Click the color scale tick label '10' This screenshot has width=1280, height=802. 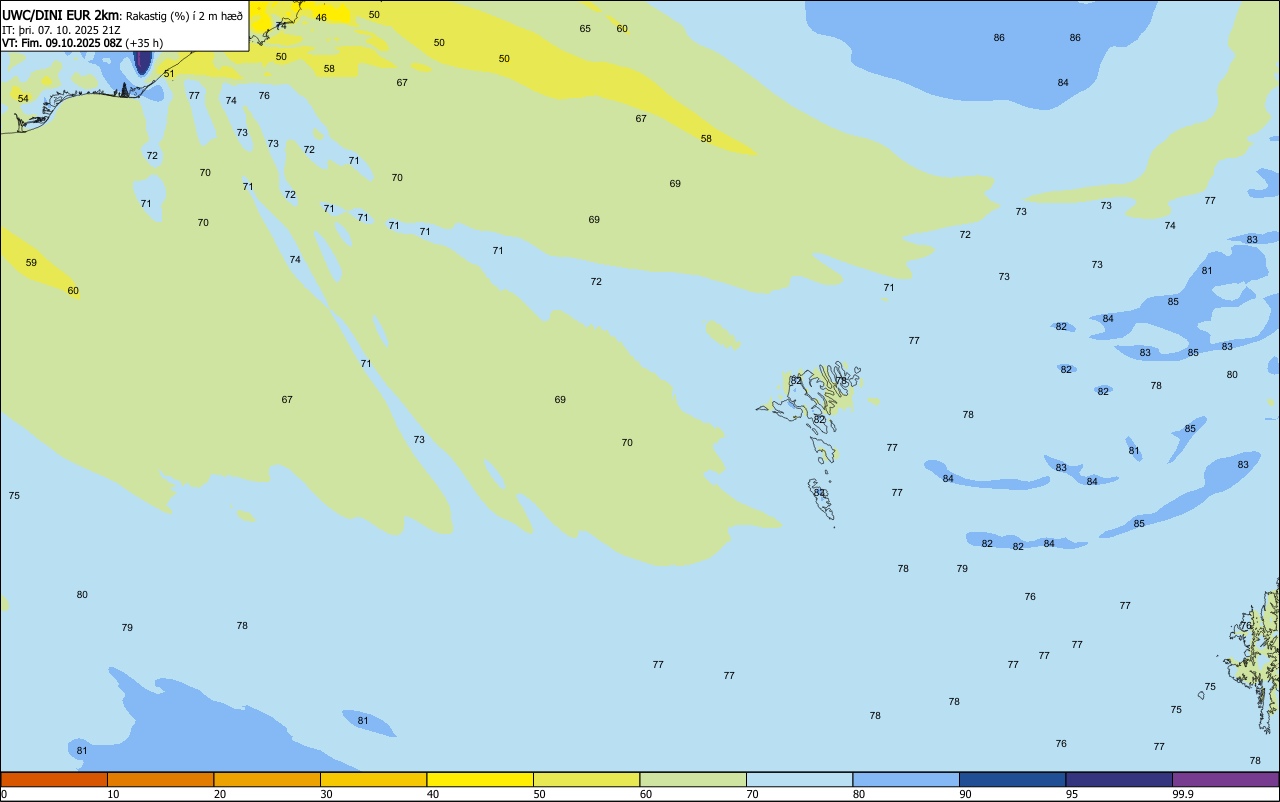pyautogui.click(x=113, y=794)
